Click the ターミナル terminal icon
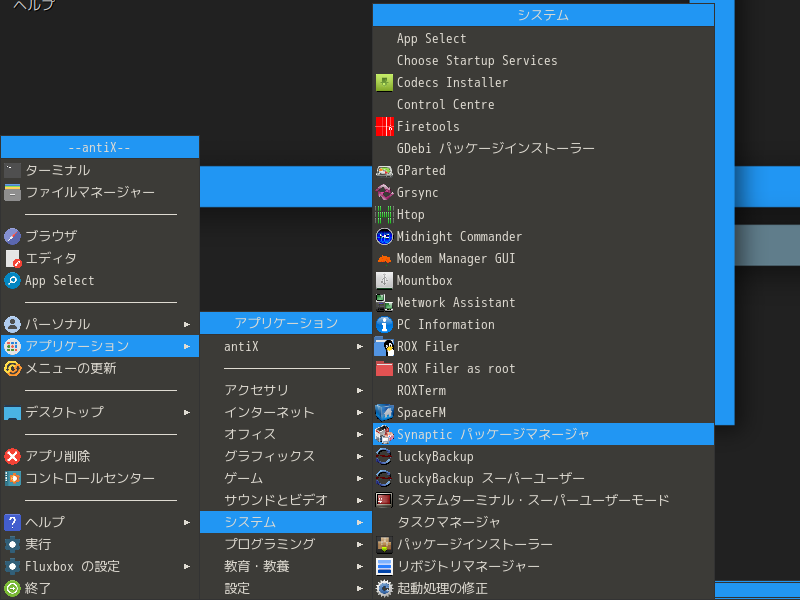Viewport: 800px width, 600px height. point(12,170)
